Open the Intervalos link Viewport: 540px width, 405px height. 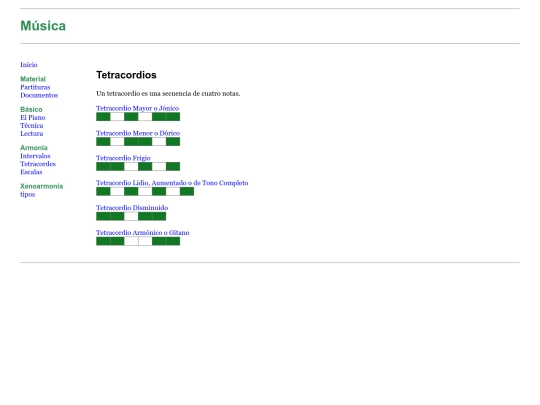(x=35, y=156)
